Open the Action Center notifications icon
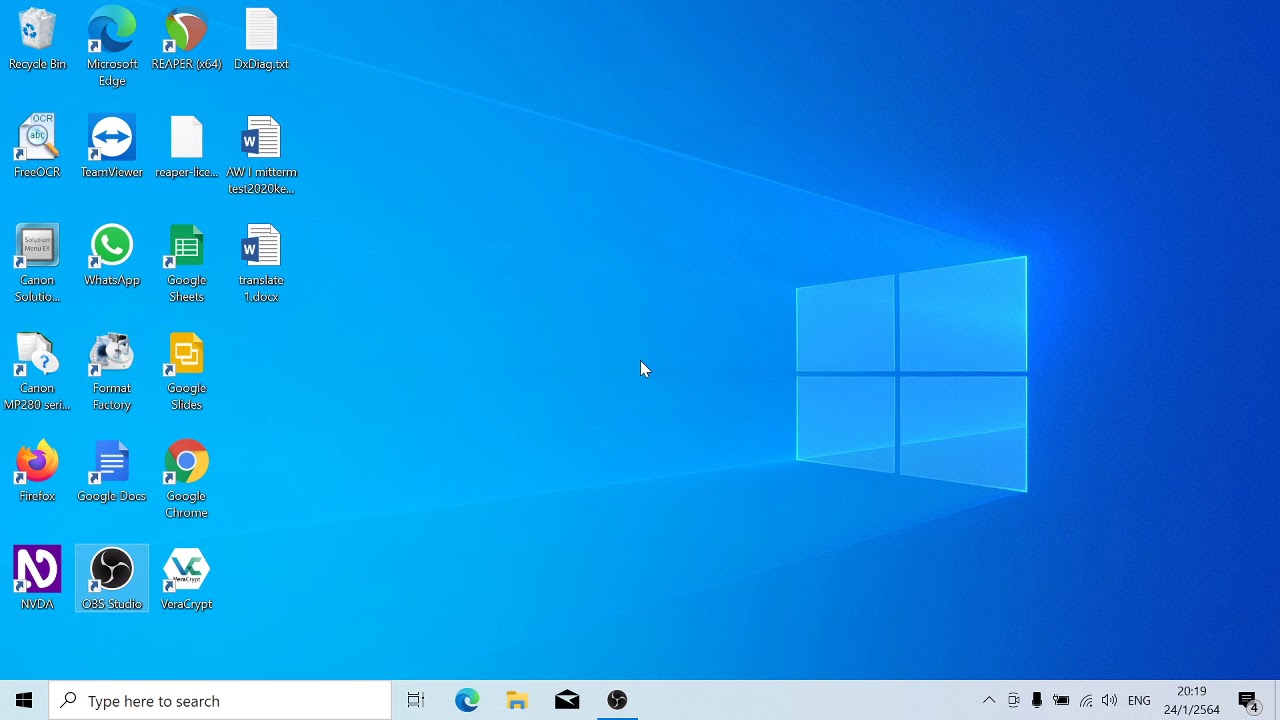1280x720 pixels. pyautogui.click(x=1249, y=700)
